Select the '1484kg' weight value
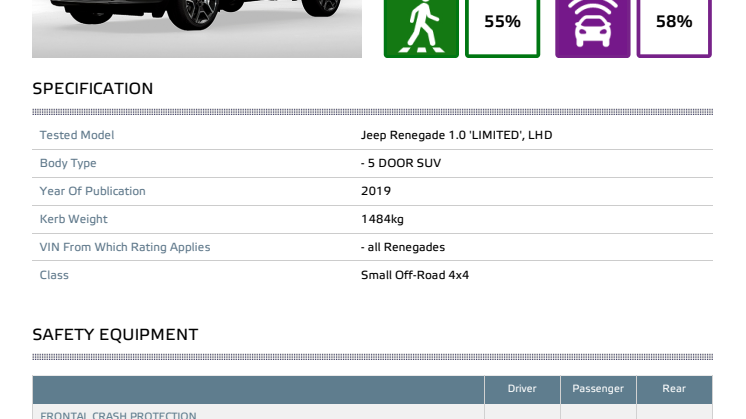Screen dimensions: 746x419 (382, 219)
